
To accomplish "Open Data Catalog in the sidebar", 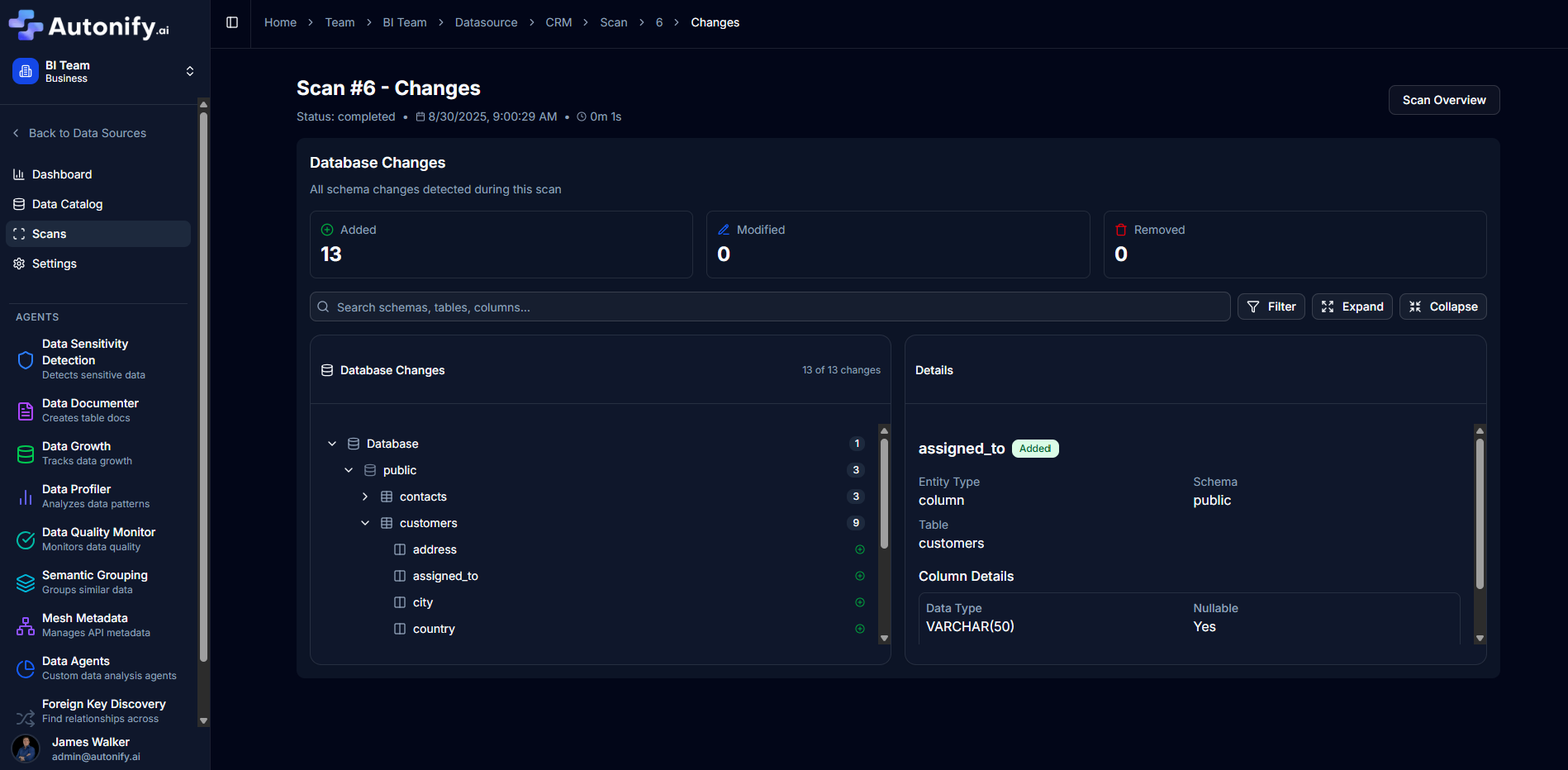I will click(x=98, y=204).
